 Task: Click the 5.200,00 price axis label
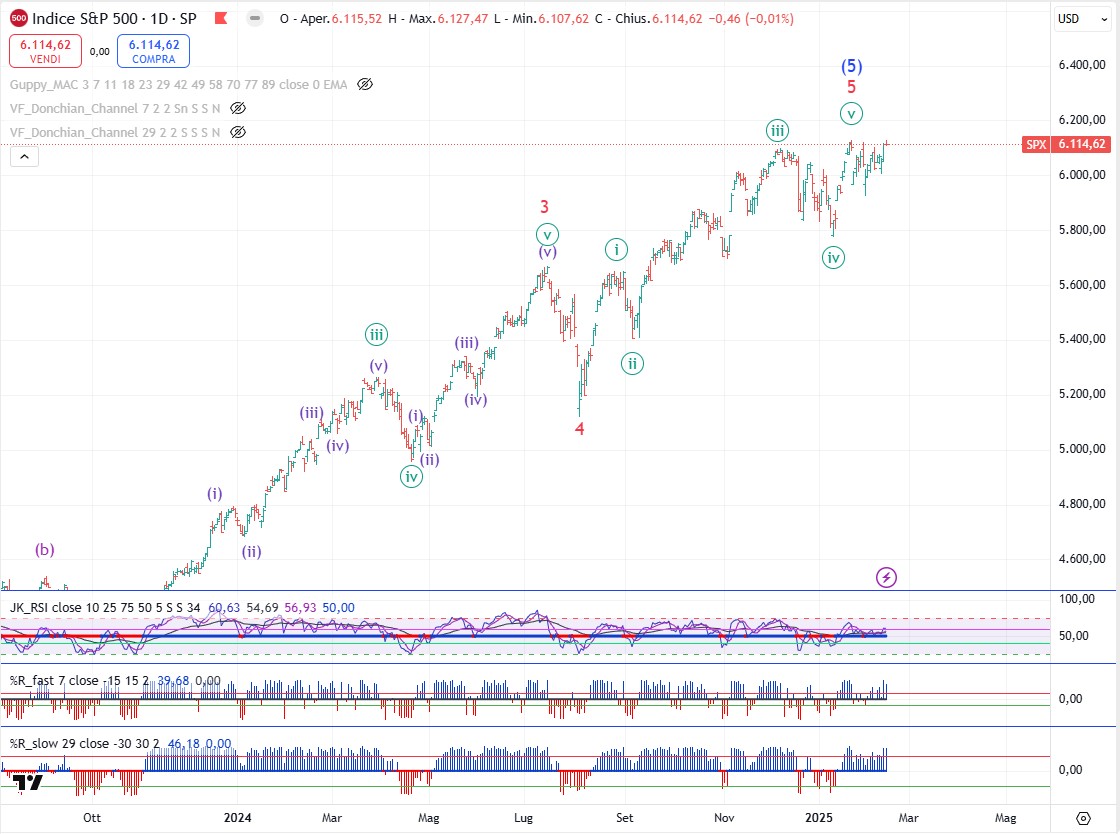coord(1082,394)
